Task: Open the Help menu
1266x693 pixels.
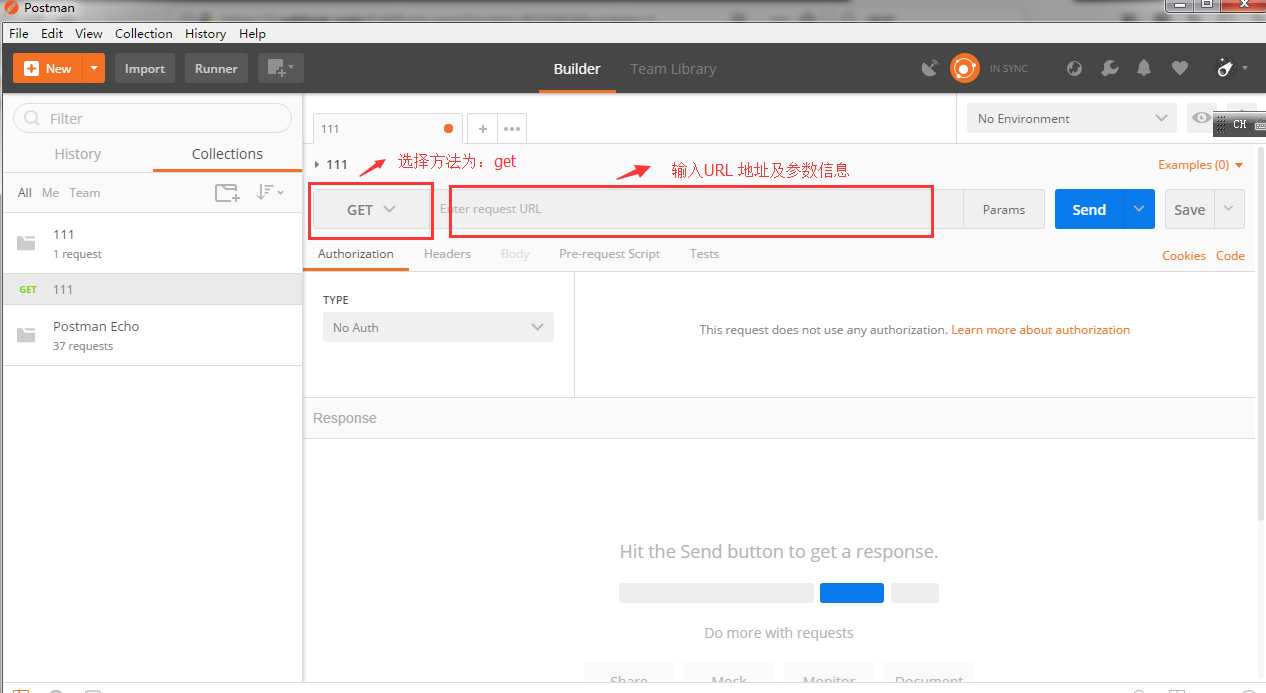Action: [x=252, y=33]
